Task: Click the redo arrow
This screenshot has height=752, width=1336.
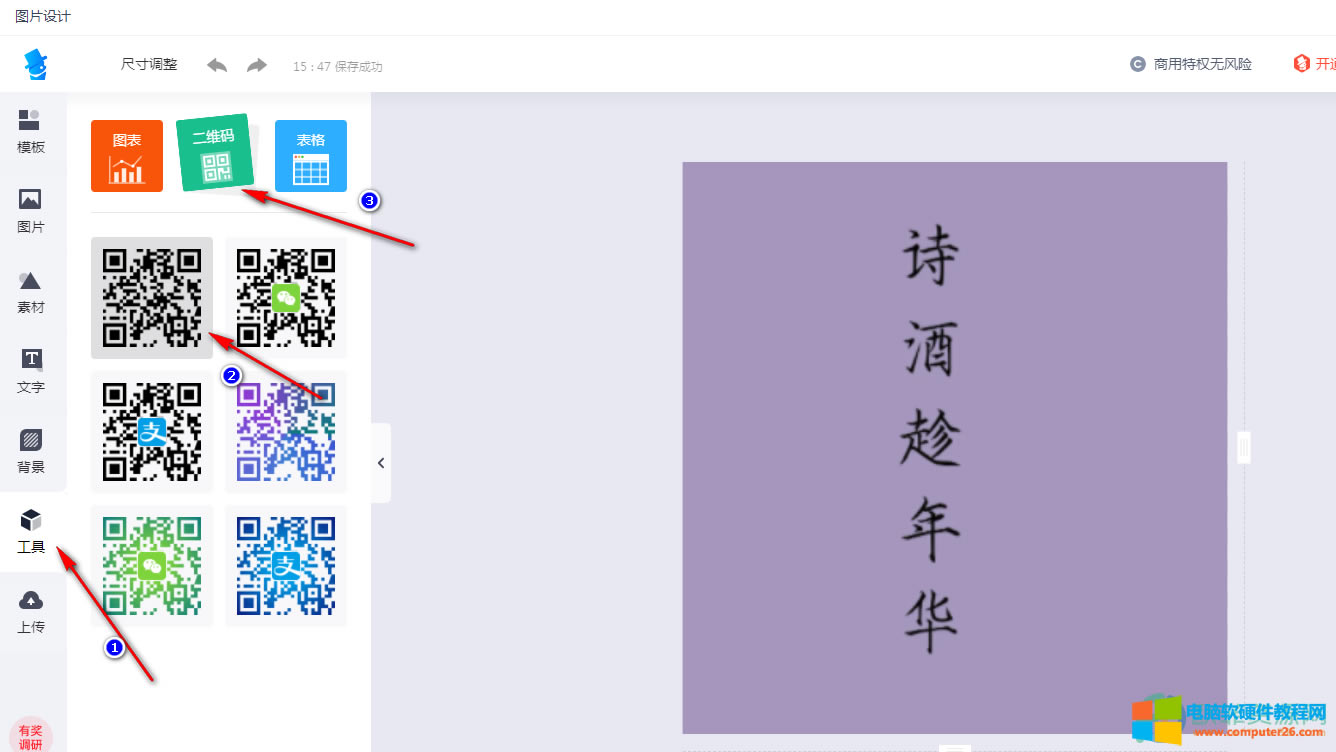Action: [x=256, y=64]
